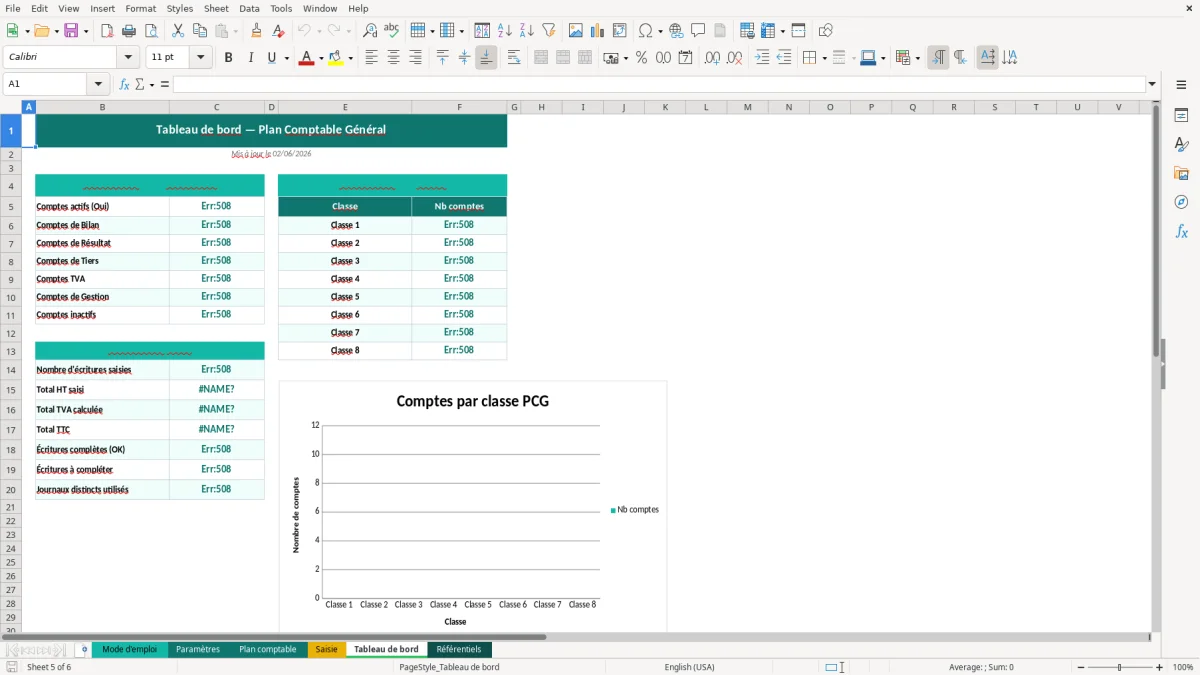Screen dimensions: 1200x675
Task: Click the Cut scissors icon
Action: pos(178,31)
